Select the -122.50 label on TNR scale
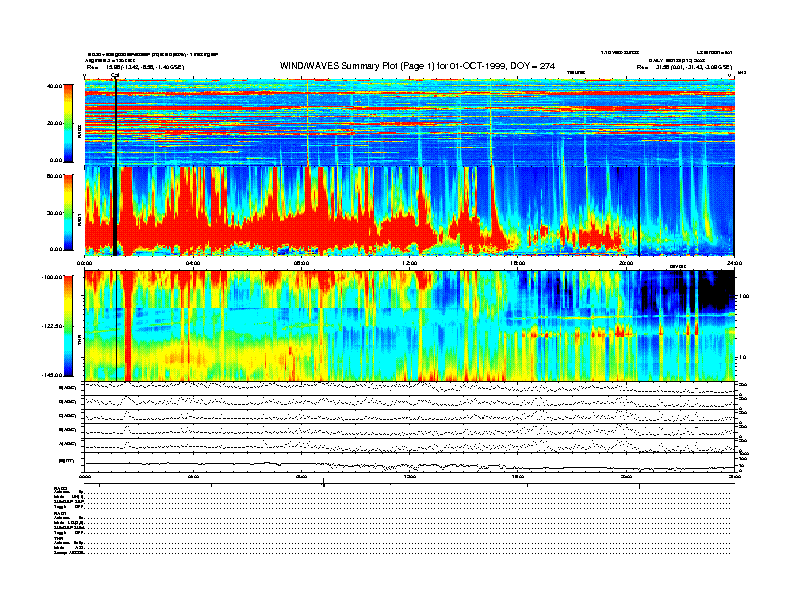This screenshot has height=612, width=792. pos(52,326)
